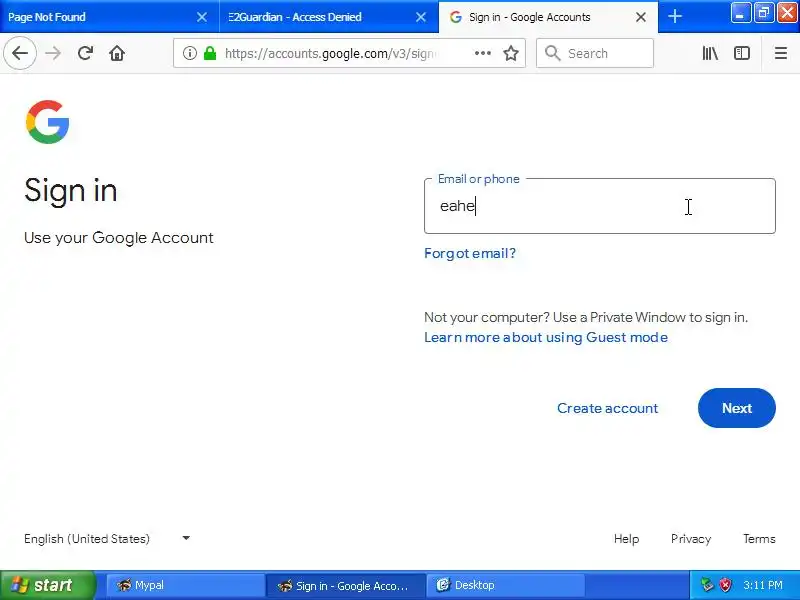The image size is (800, 600).
Task: Open a new tab with plus
Action: click(x=675, y=16)
